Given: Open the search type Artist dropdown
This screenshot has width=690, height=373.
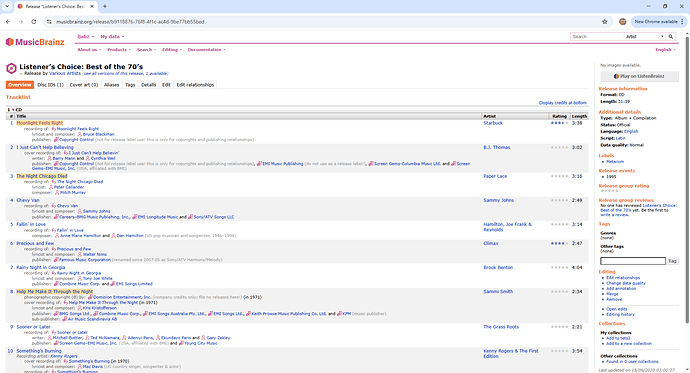Looking at the screenshot, I should point(645,37).
